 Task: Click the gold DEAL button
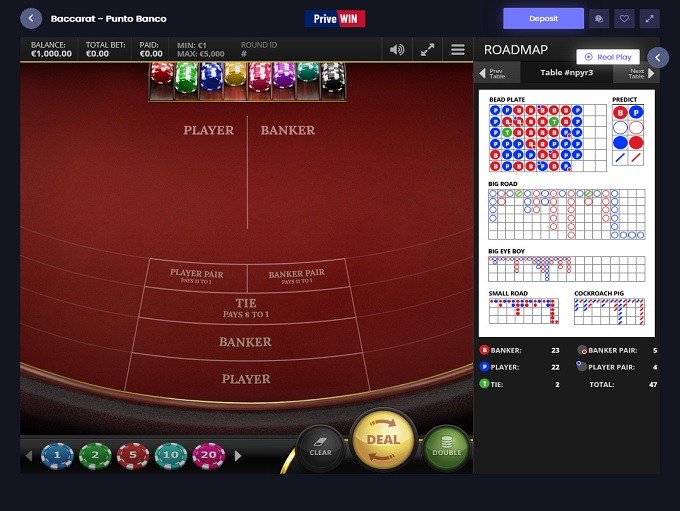tap(383, 440)
